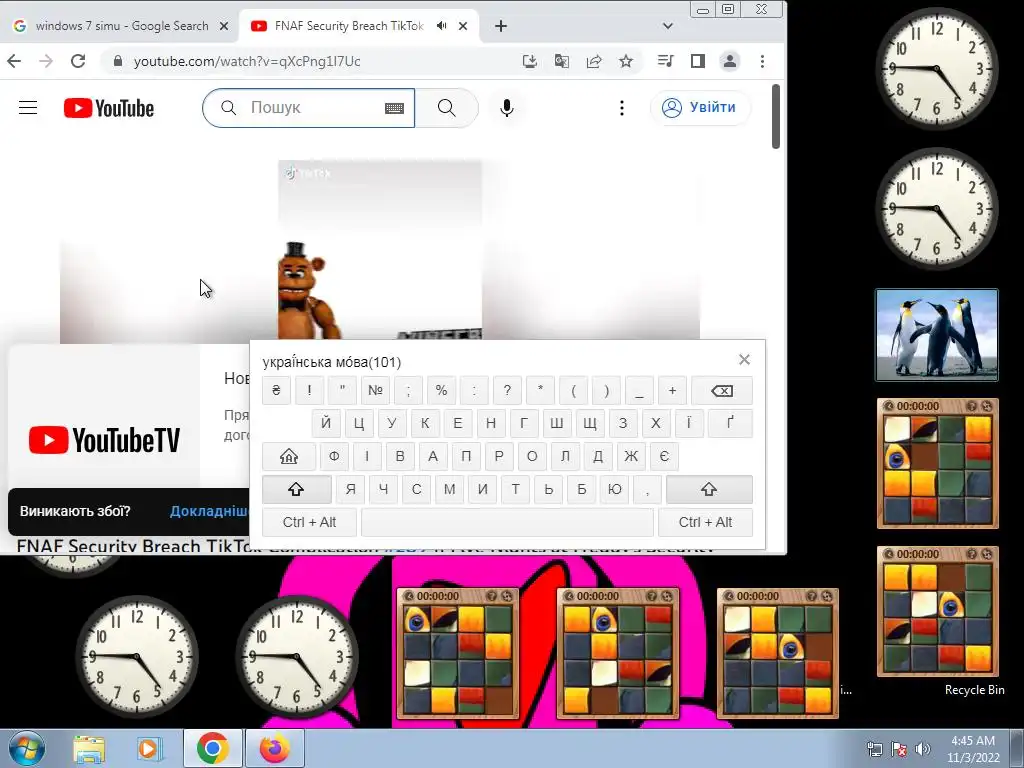Reload the YouTube page

(x=78, y=61)
